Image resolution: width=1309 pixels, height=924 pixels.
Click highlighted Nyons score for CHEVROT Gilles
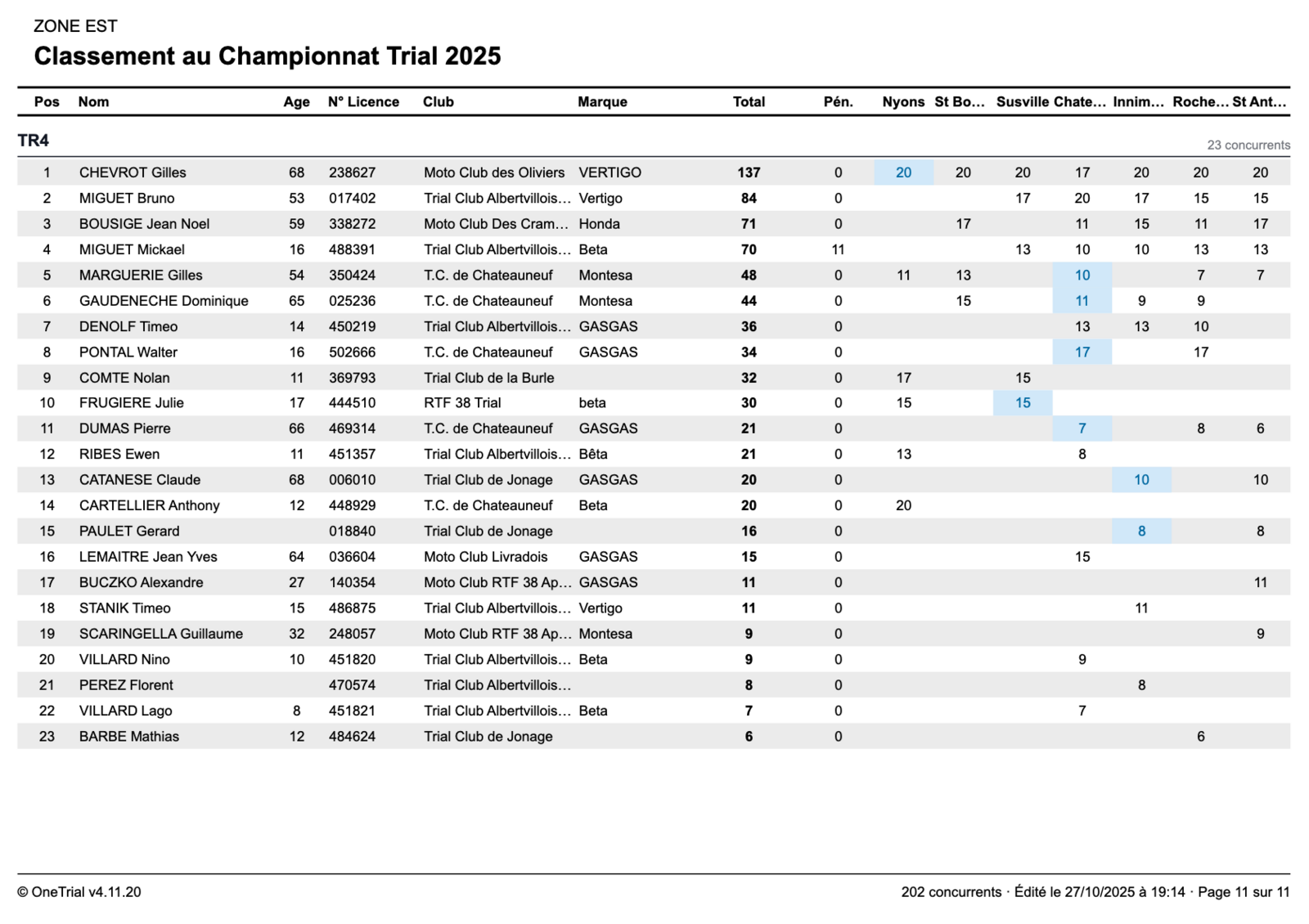903,173
